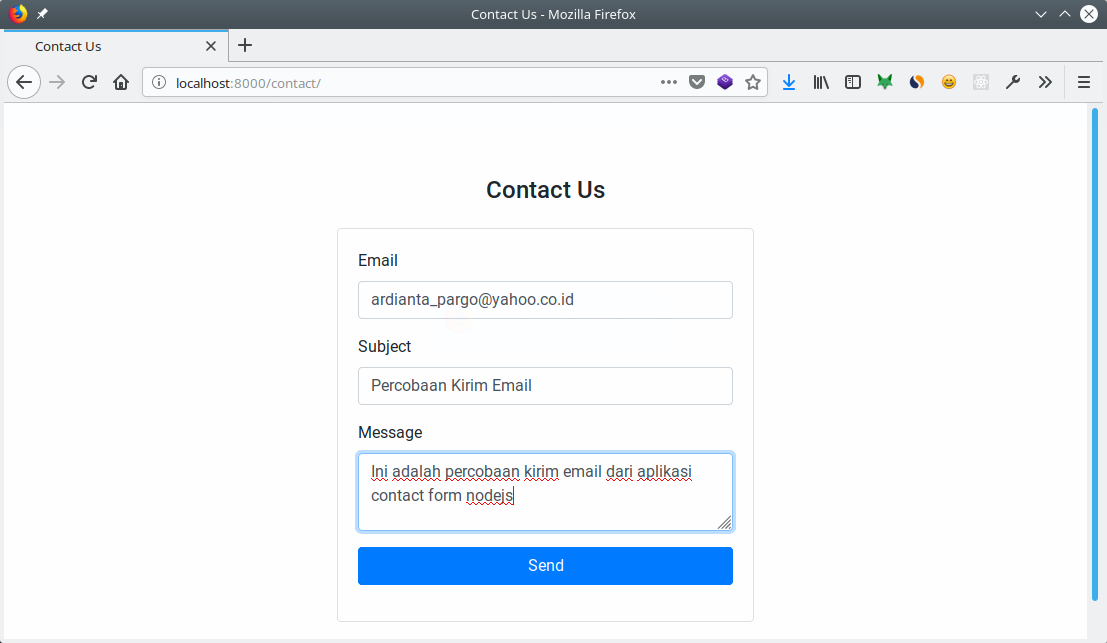Click the orange-and-blue extension icon

click(x=917, y=82)
